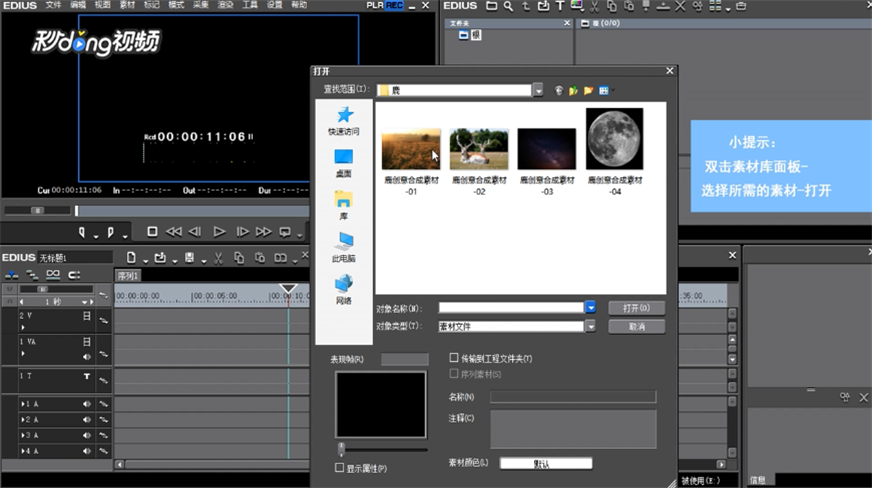Toggle ripple mode icon in timeline

32,275
